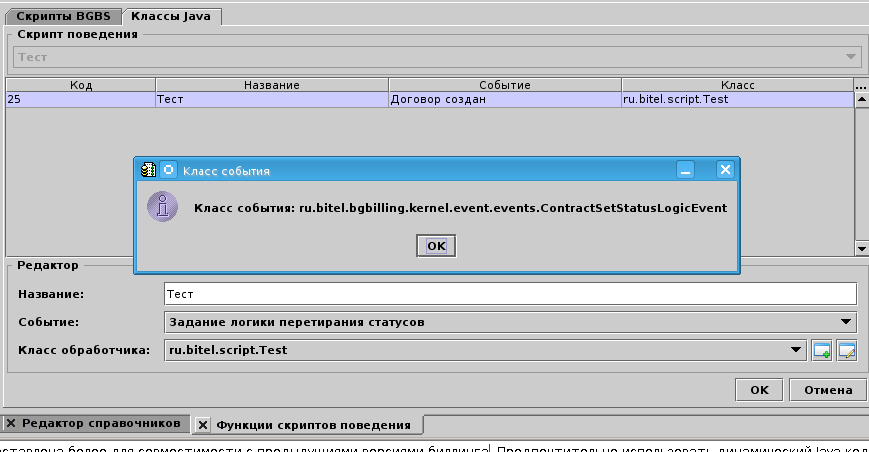
Task: Open table column options (…) button
Action: tap(861, 85)
